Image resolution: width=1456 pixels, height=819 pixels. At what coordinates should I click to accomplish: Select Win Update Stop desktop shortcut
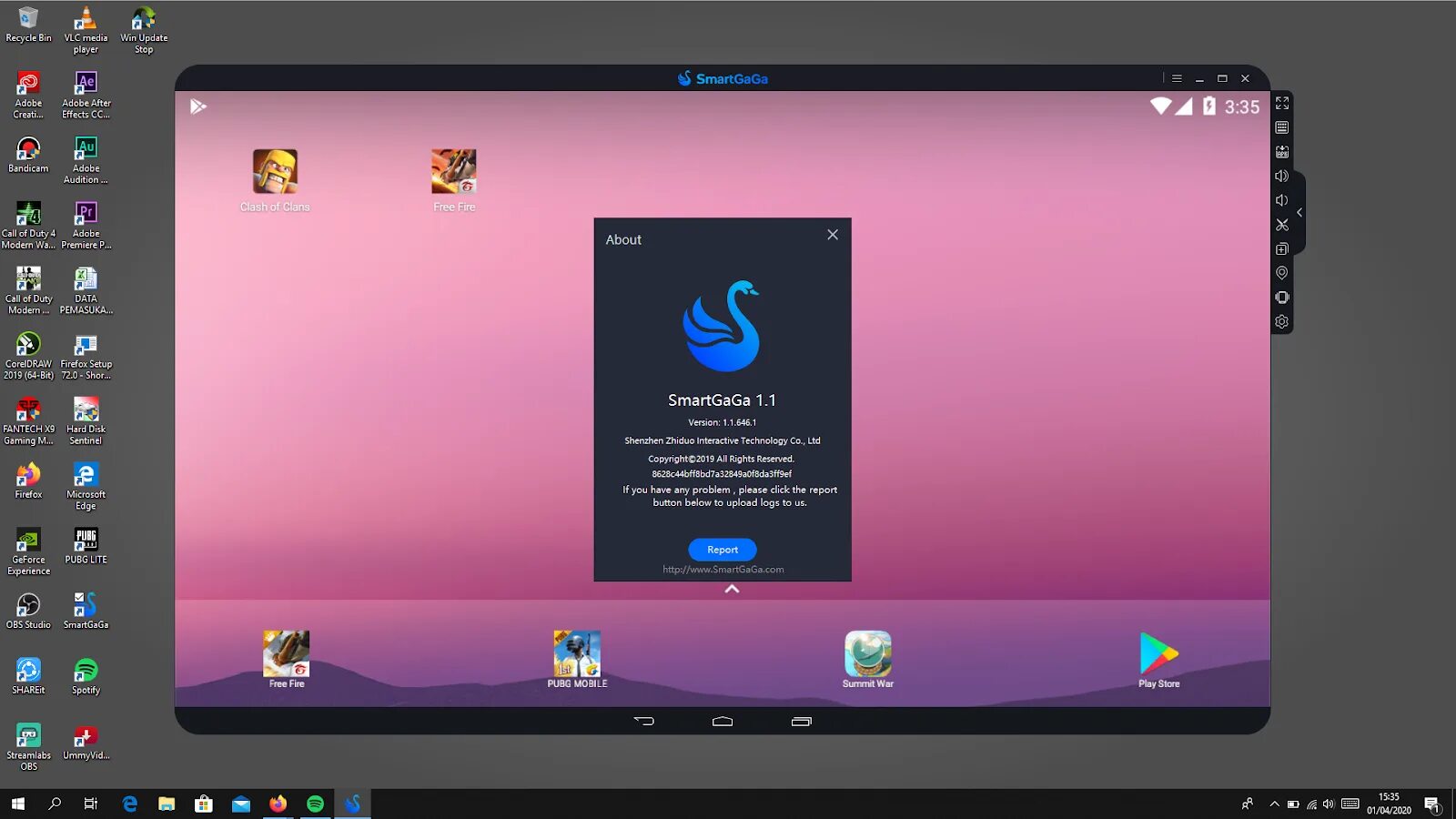point(144,30)
